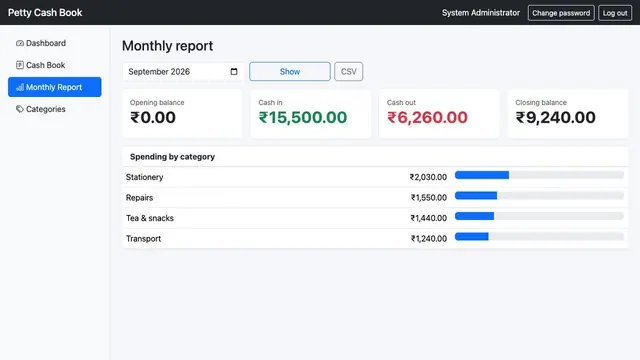This screenshot has height=360, width=640.
Task: Click the Tea & snacks progress bar
Action: pos(539,216)
